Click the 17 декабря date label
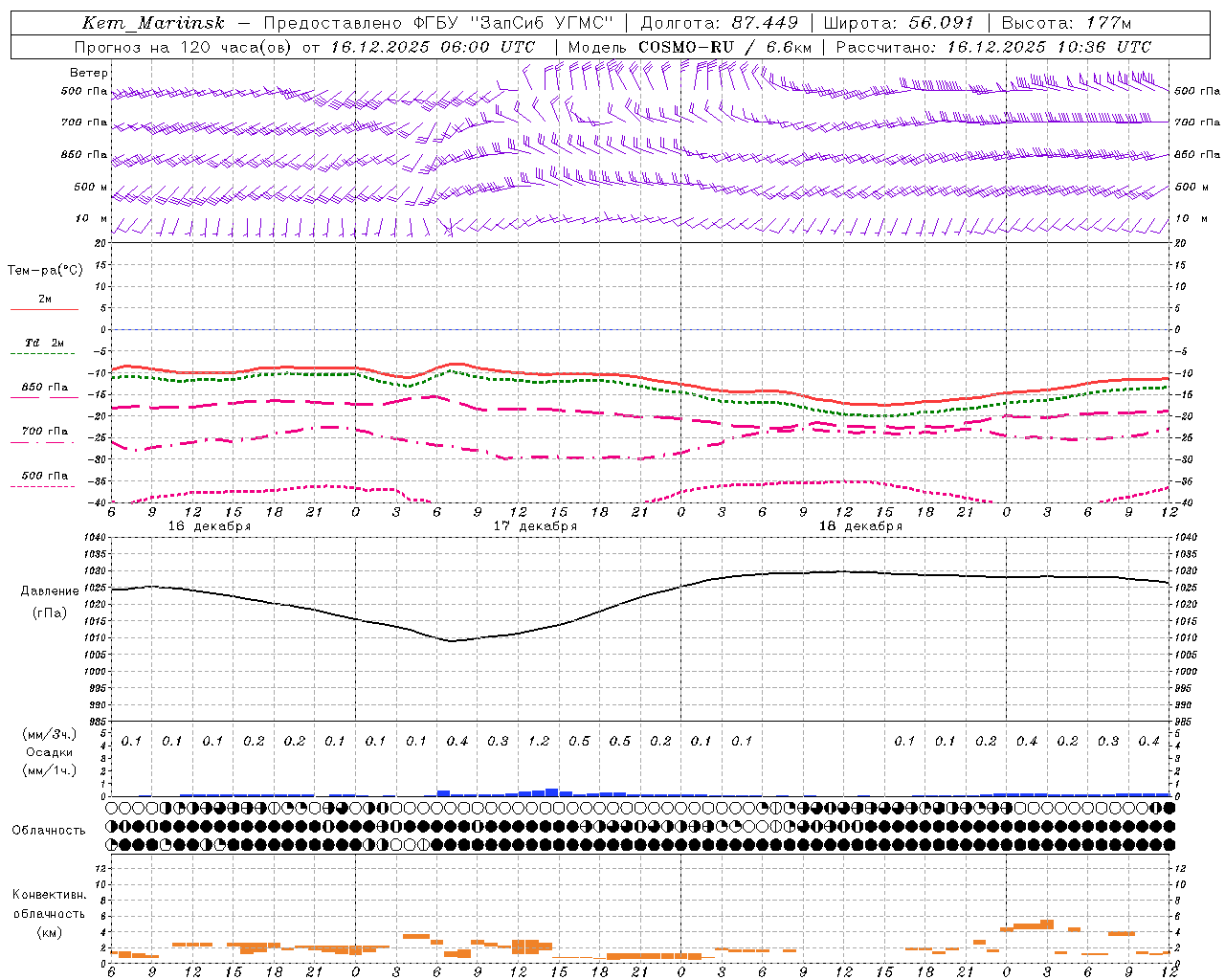The image size is (1225, 980). point(535,526)
